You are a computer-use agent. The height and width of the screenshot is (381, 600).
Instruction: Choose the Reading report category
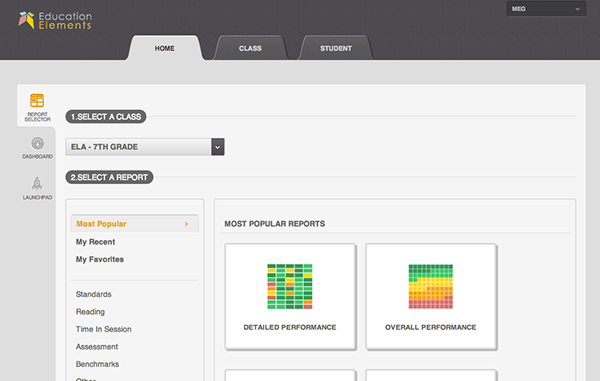(90, 312)
